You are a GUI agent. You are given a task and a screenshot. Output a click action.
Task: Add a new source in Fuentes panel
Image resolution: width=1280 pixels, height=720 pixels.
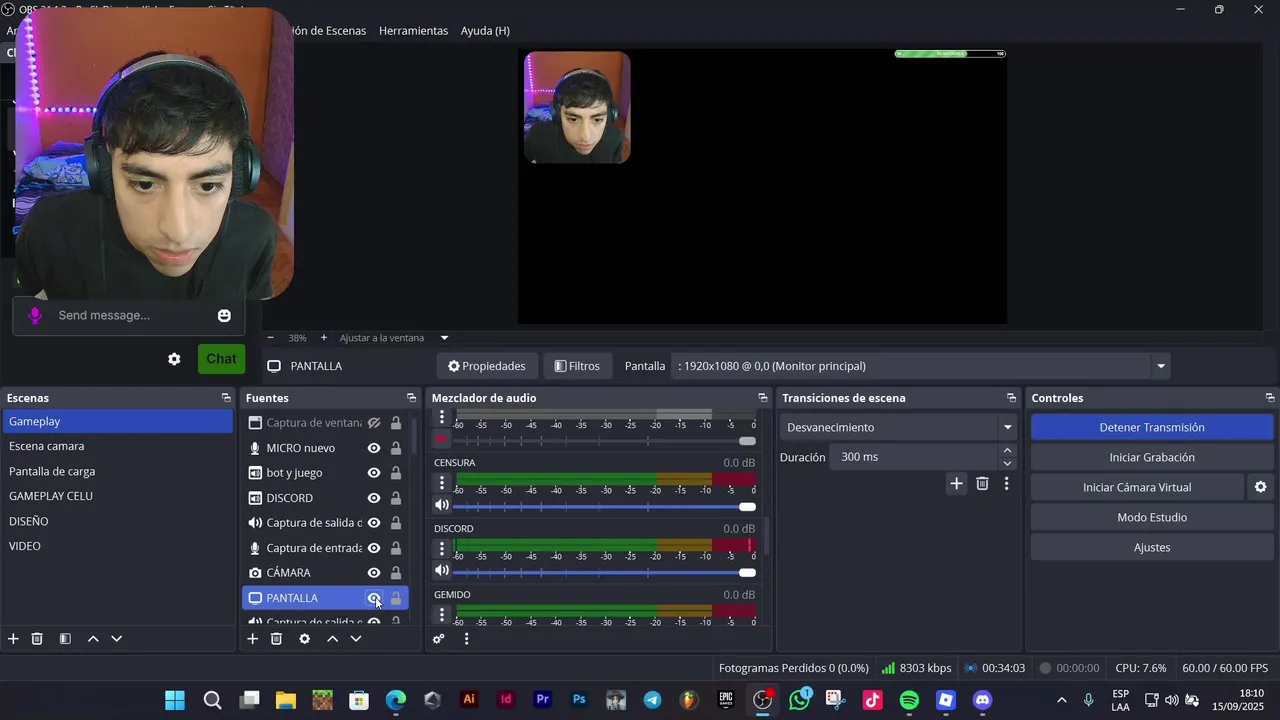[253, 639]
